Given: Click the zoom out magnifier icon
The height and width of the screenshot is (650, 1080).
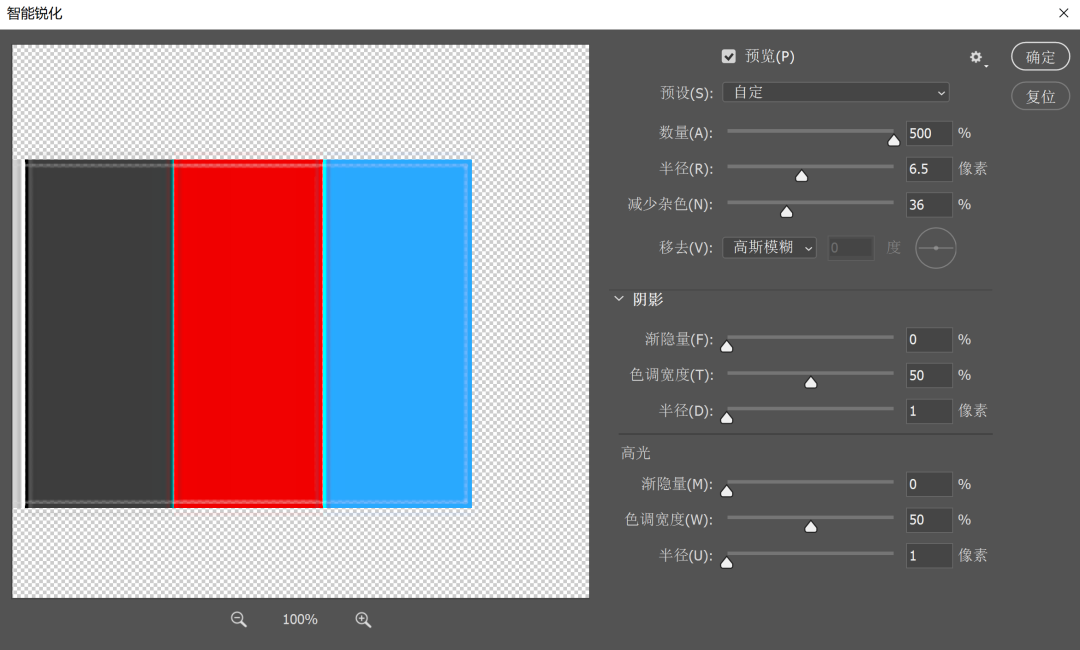Looking at the screenshot, I should coord(238,620).
